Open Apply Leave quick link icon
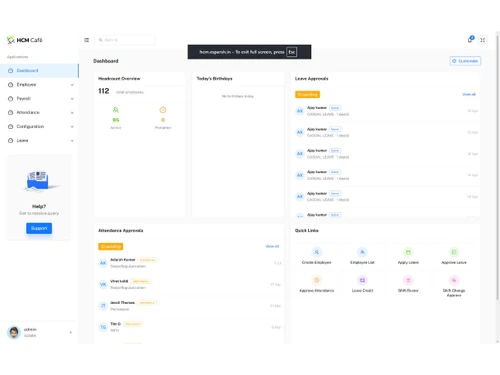The height and width of the screenshot is (375, 500). pos(408,252)
